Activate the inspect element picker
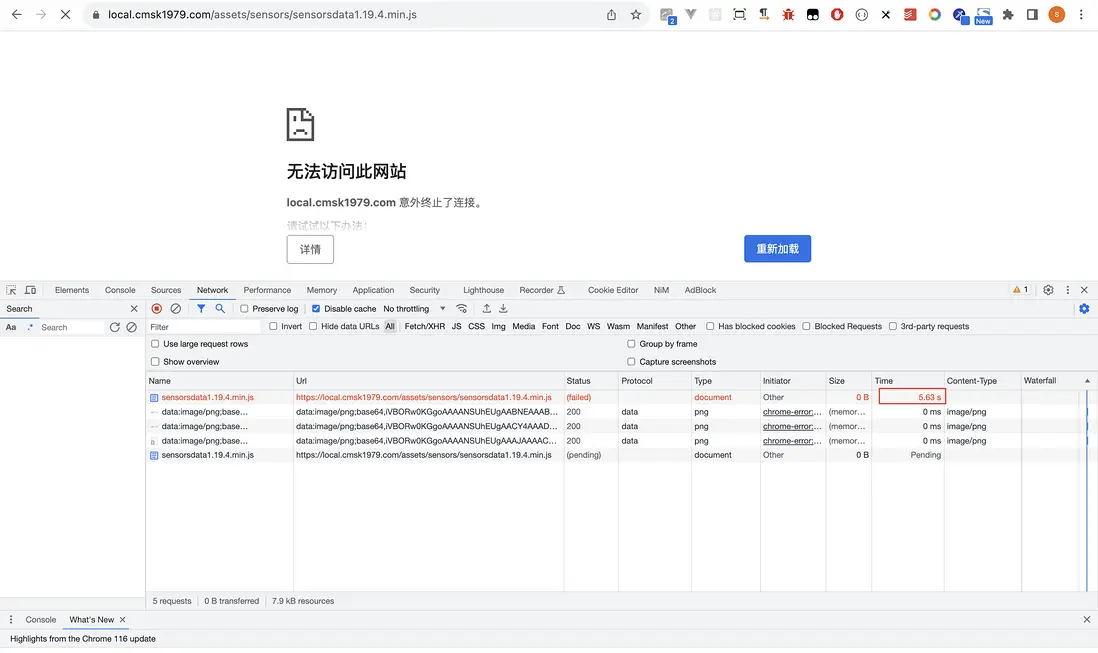 click(x=11, y=290)
